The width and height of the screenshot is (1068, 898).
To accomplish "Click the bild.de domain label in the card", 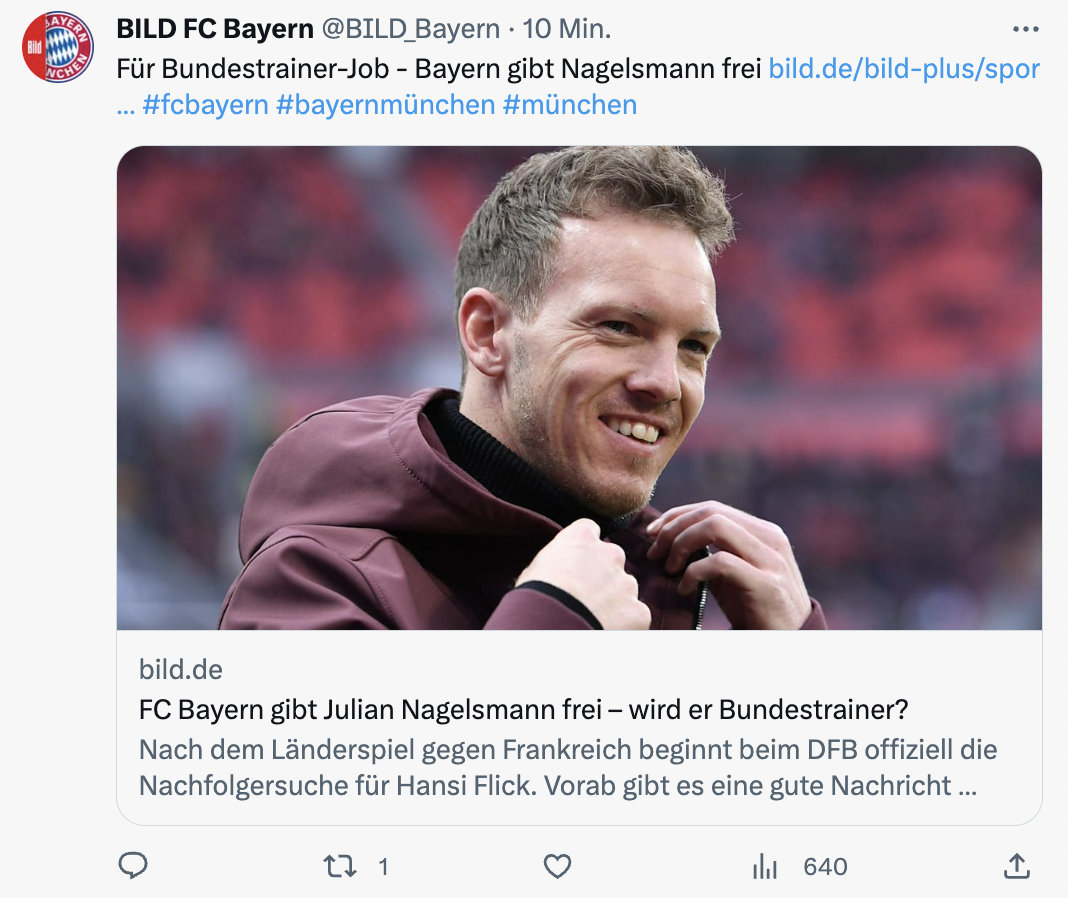I will click(181, 669).
